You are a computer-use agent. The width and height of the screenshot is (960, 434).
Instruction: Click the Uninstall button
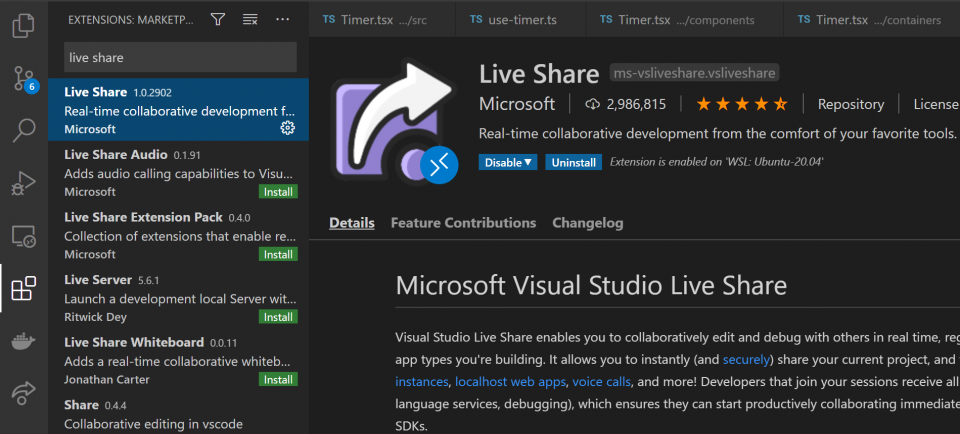pyautogui.click(x=574, y=162)
